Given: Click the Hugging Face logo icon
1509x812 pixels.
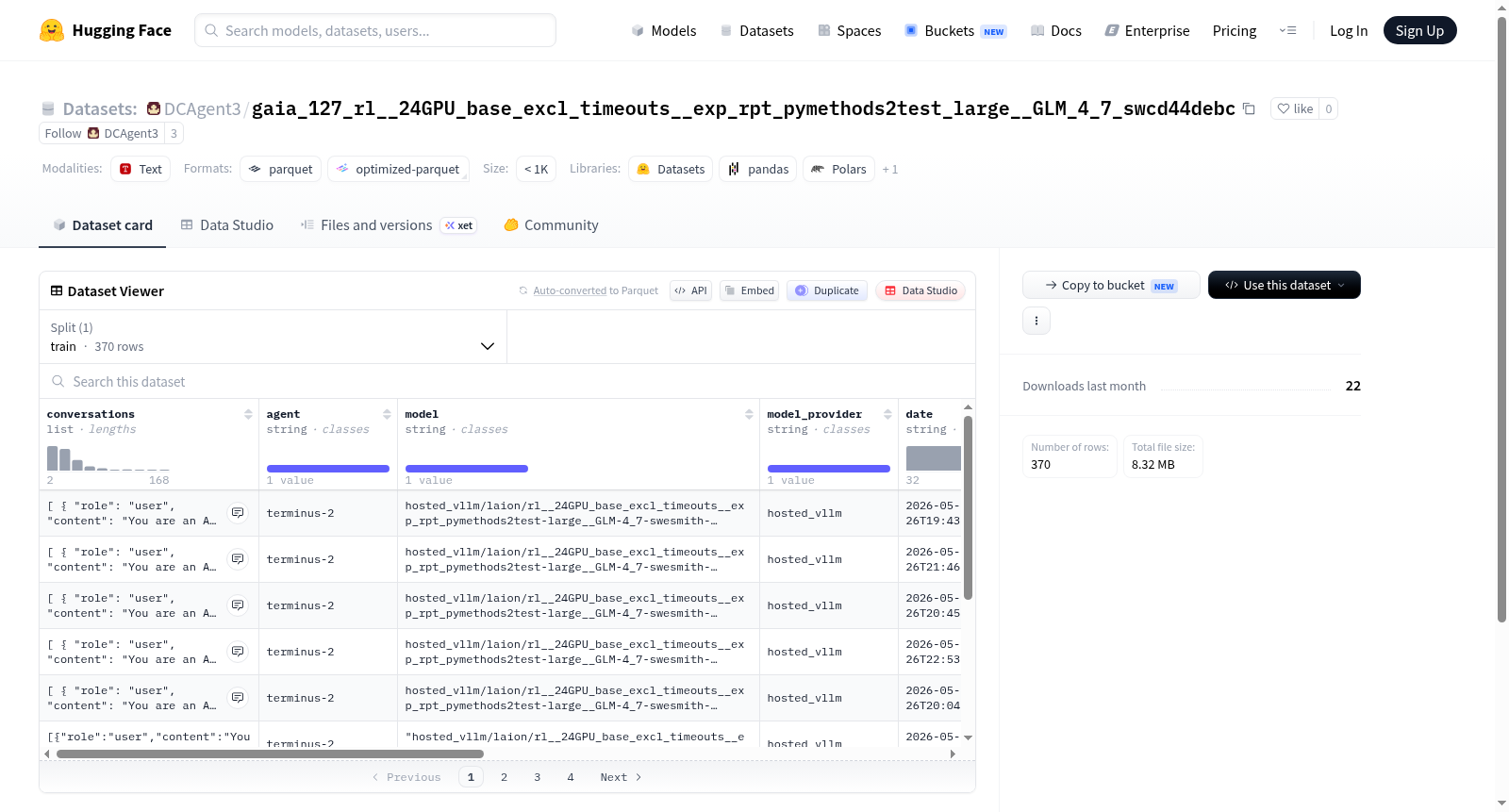Looking at the screenshot, I should click(52, 30).
